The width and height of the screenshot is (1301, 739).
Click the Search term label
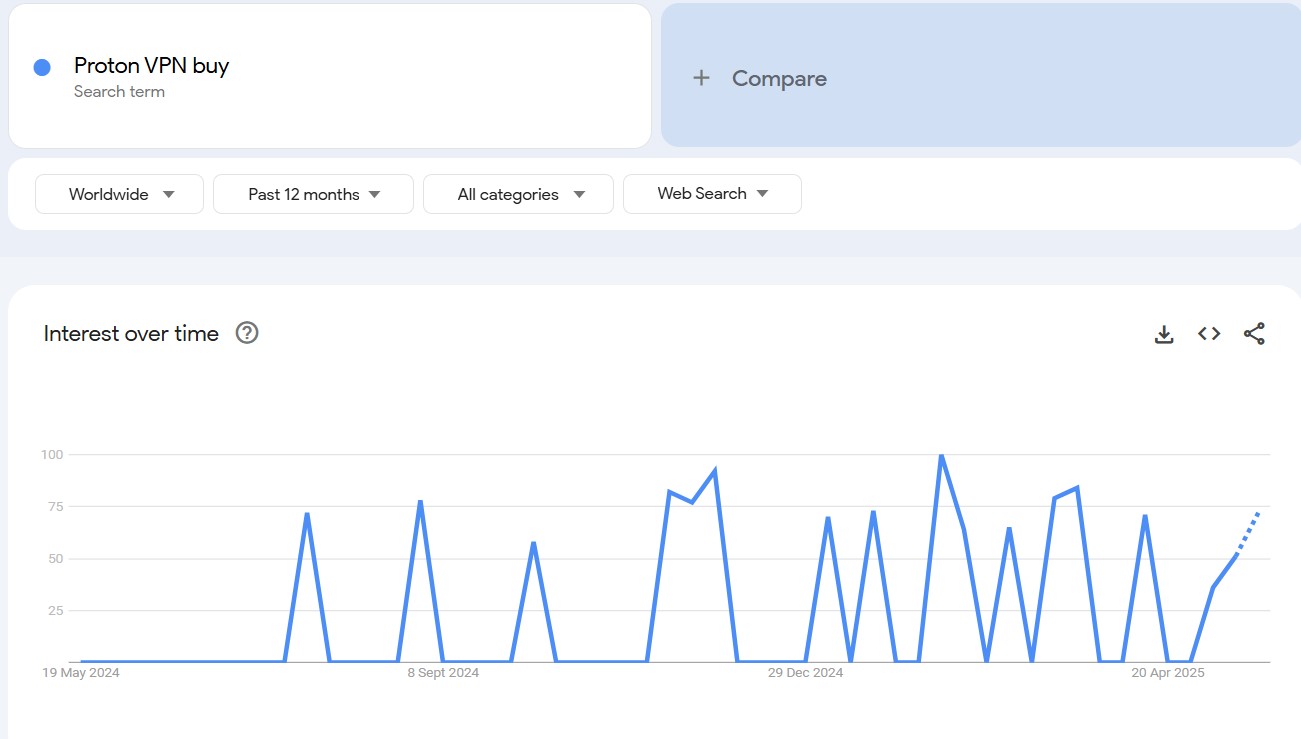point(119,92)
